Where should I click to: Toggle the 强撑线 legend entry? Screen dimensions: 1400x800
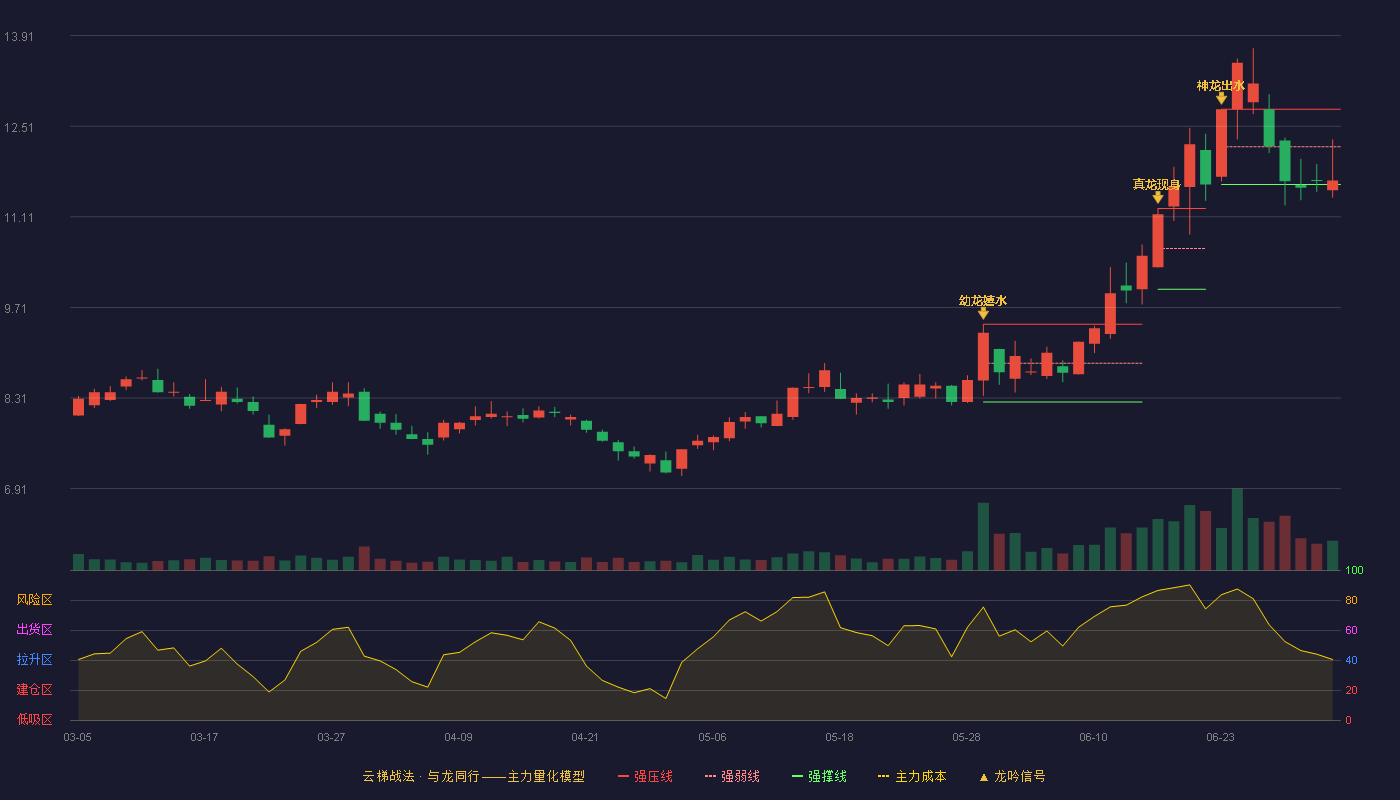click(x=819, y=776)
